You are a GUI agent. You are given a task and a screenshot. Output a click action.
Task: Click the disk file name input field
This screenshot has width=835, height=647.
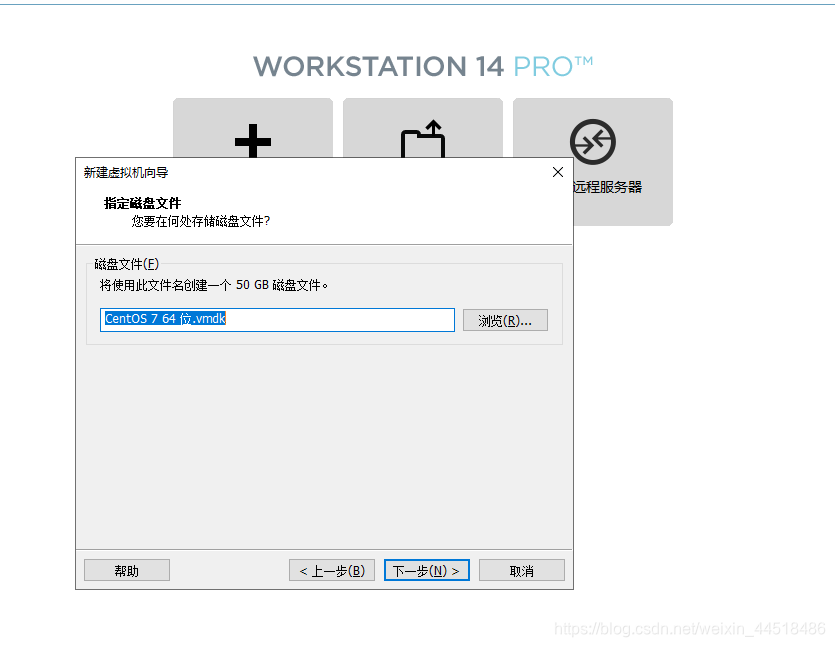(277, 320)
